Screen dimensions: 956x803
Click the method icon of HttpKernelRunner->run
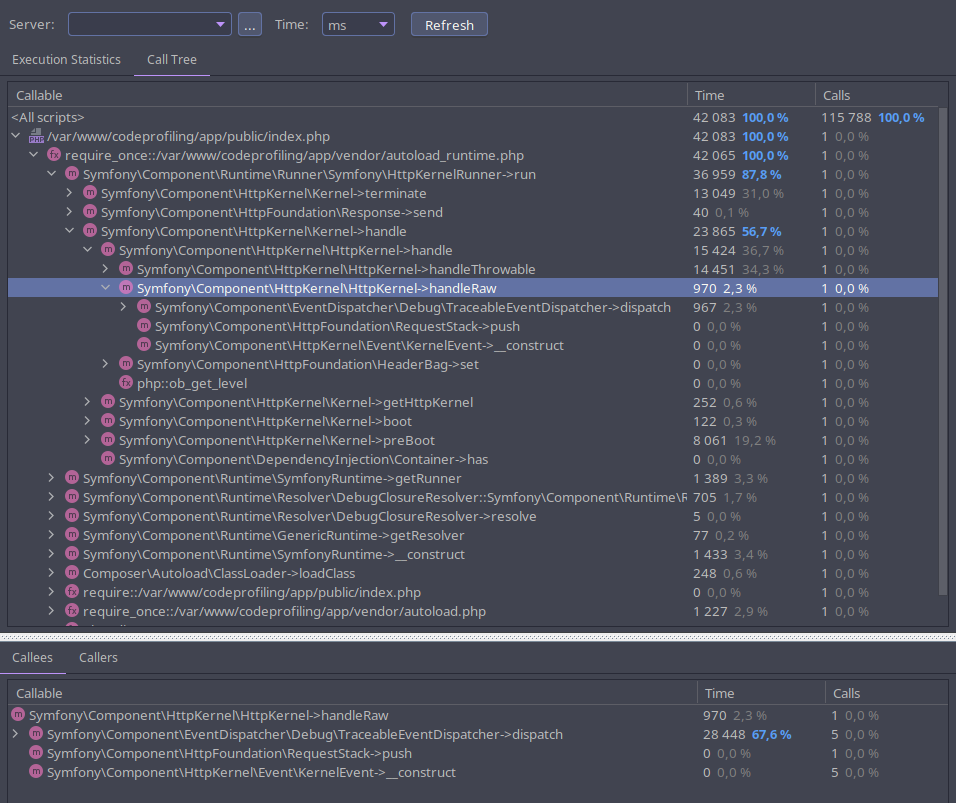coord(72,174)
